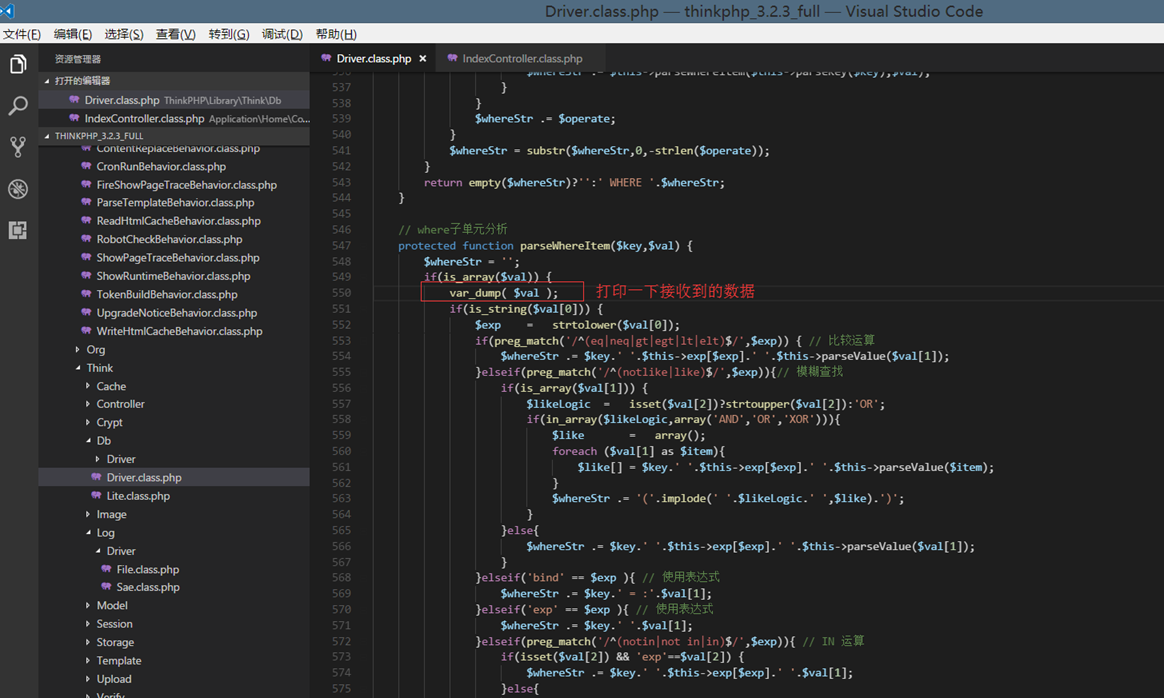1164x698 pixels.
Task: Open WriteHtmlCacheBehavior.class.php file
Action: [x=180, y=331]
